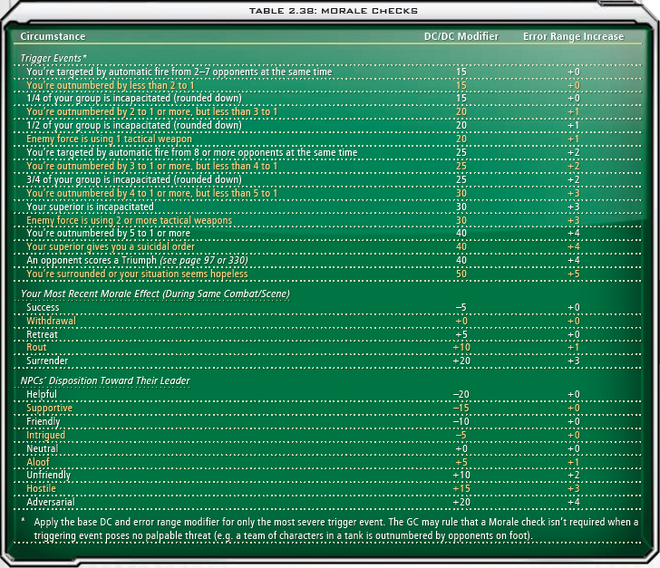660x568 pixels.
Task: Select the Supportive disposition row
Action: [328, 408]
